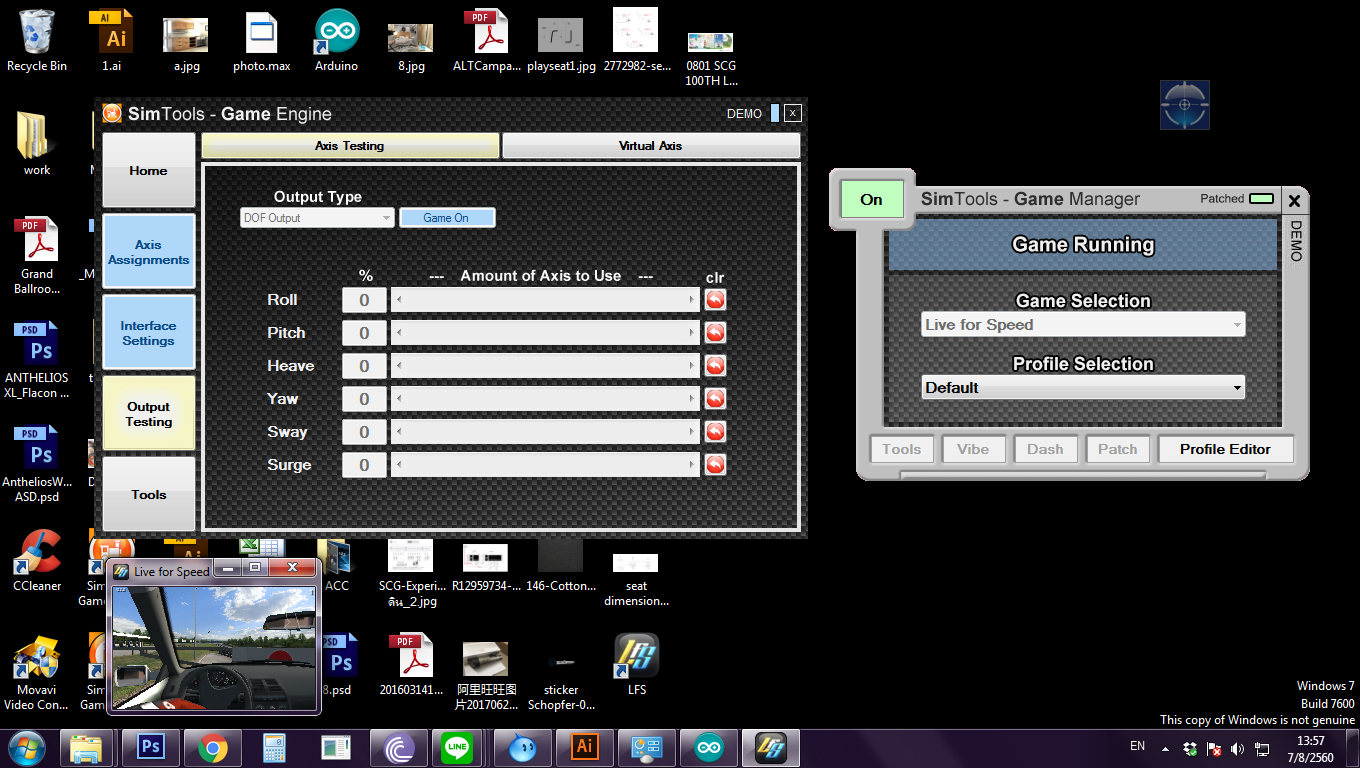The width and height of the screenshot is (1360, 768).
Task: Click the Game Manager Tools button
Action: [902, 449]
